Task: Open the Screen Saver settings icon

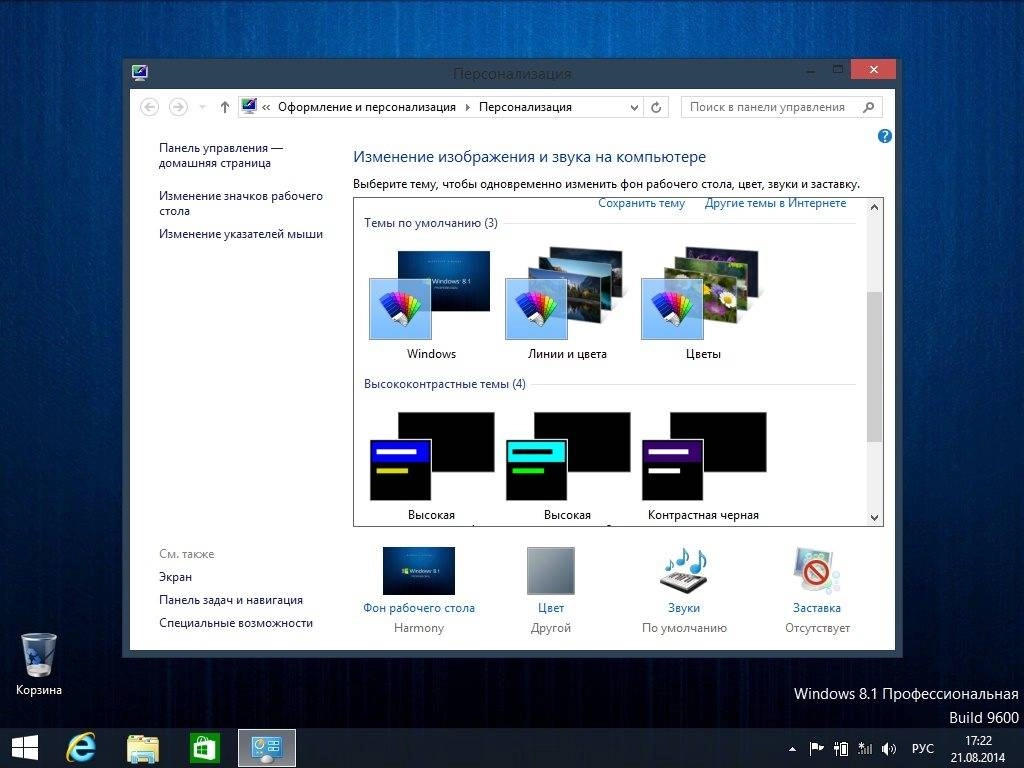Action: pos(816,570)
